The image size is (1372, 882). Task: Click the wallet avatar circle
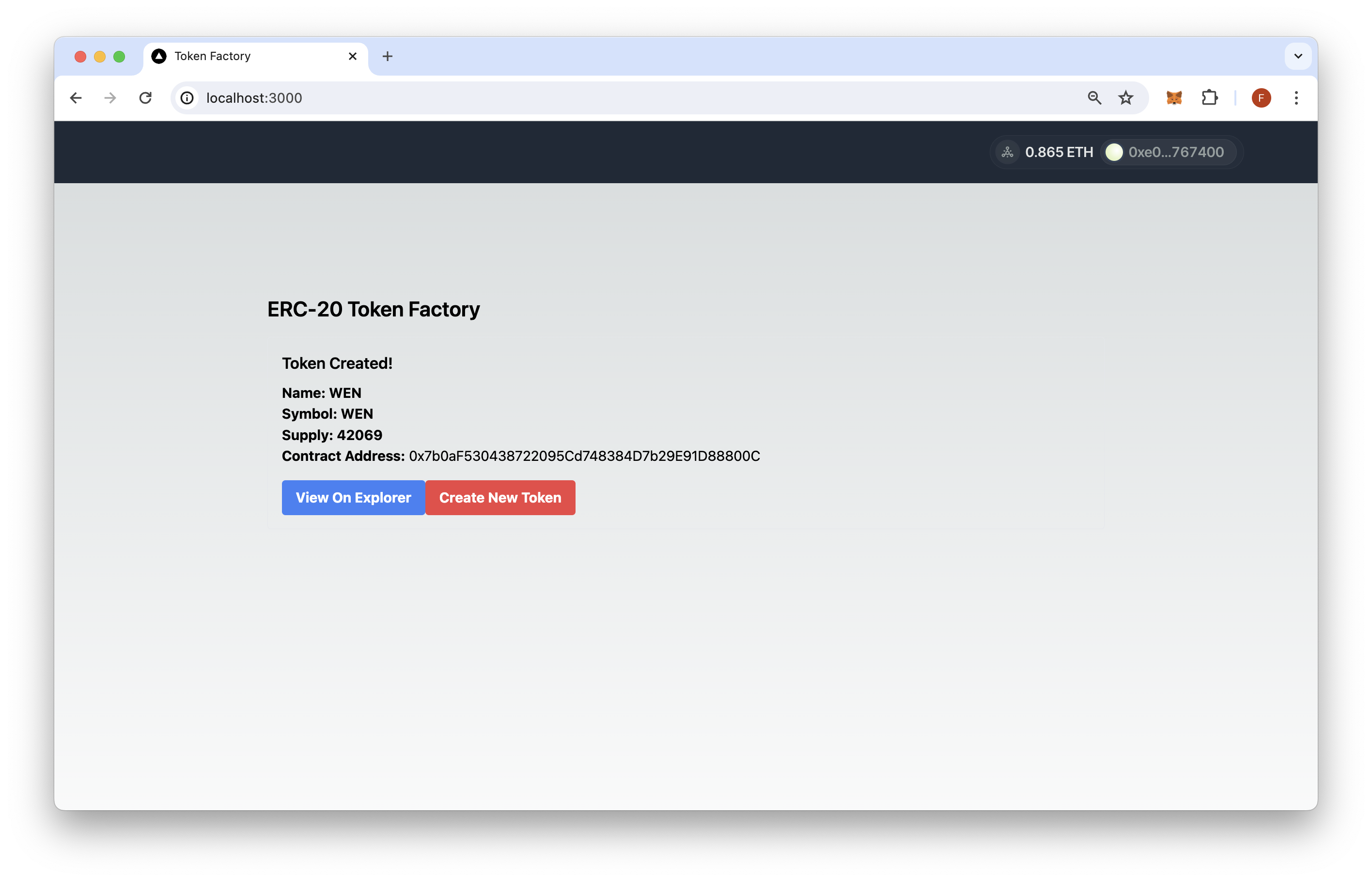pos(1114,152)
